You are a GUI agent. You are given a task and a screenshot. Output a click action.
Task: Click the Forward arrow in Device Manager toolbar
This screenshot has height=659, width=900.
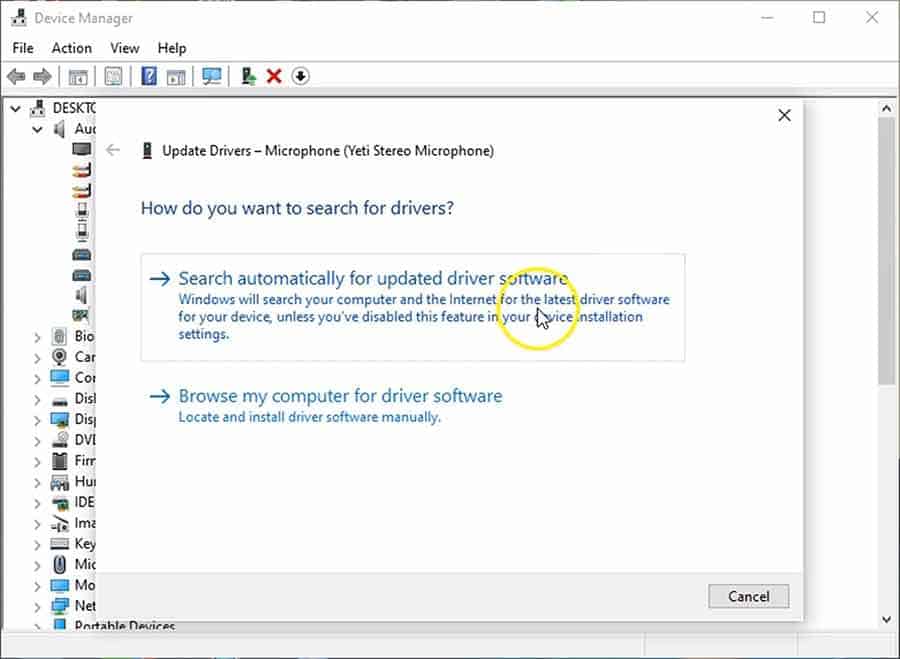coord(42,76)
